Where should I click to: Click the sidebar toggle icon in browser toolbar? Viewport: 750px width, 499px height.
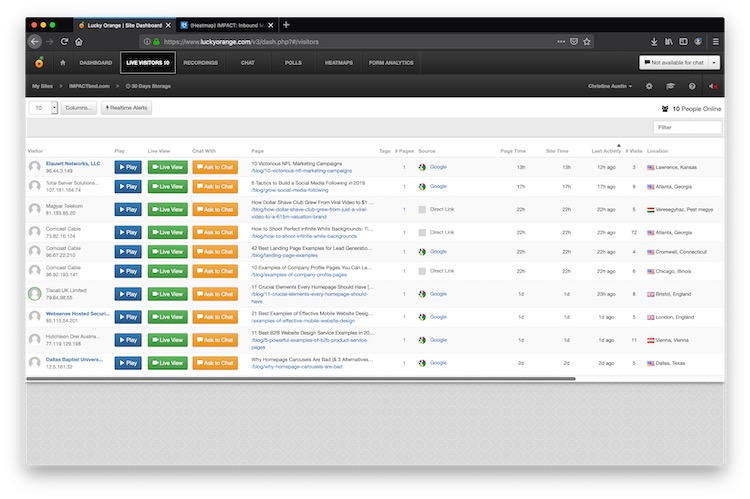click(684, 42)
